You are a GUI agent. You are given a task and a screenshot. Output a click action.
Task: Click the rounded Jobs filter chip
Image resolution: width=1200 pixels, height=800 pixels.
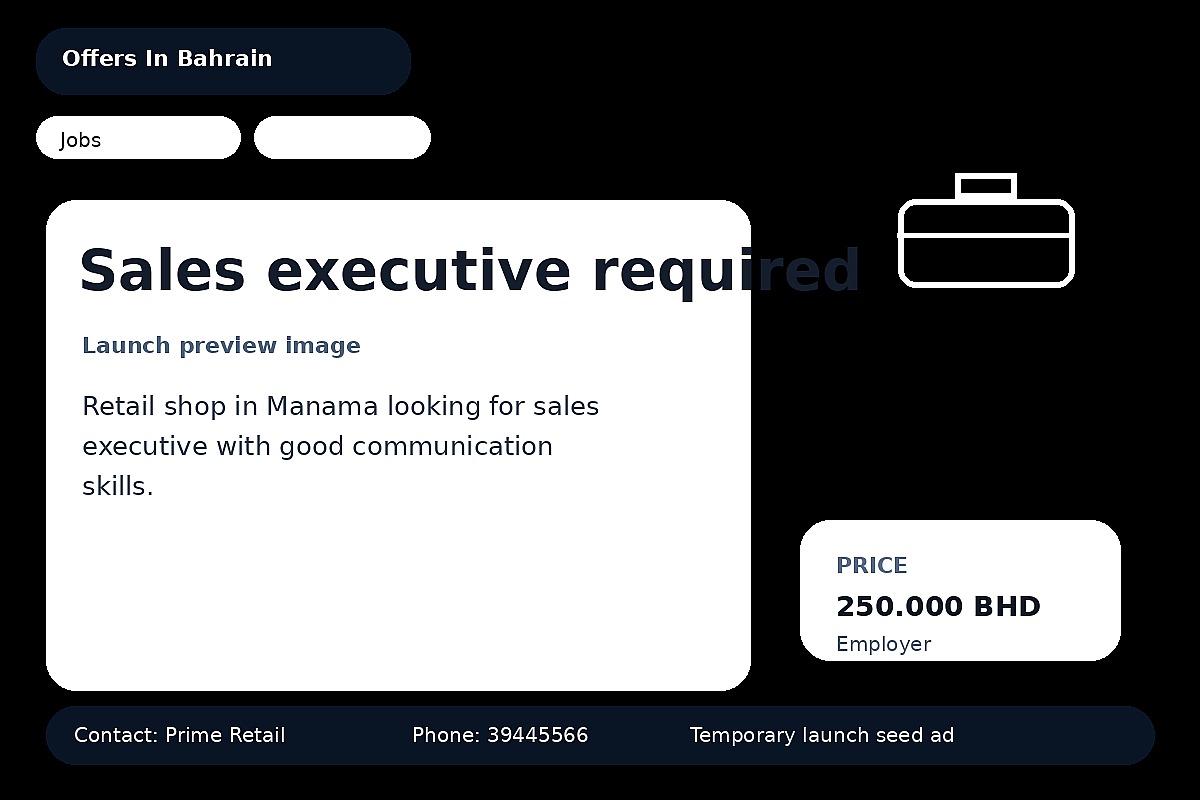(x=138, y=138)
